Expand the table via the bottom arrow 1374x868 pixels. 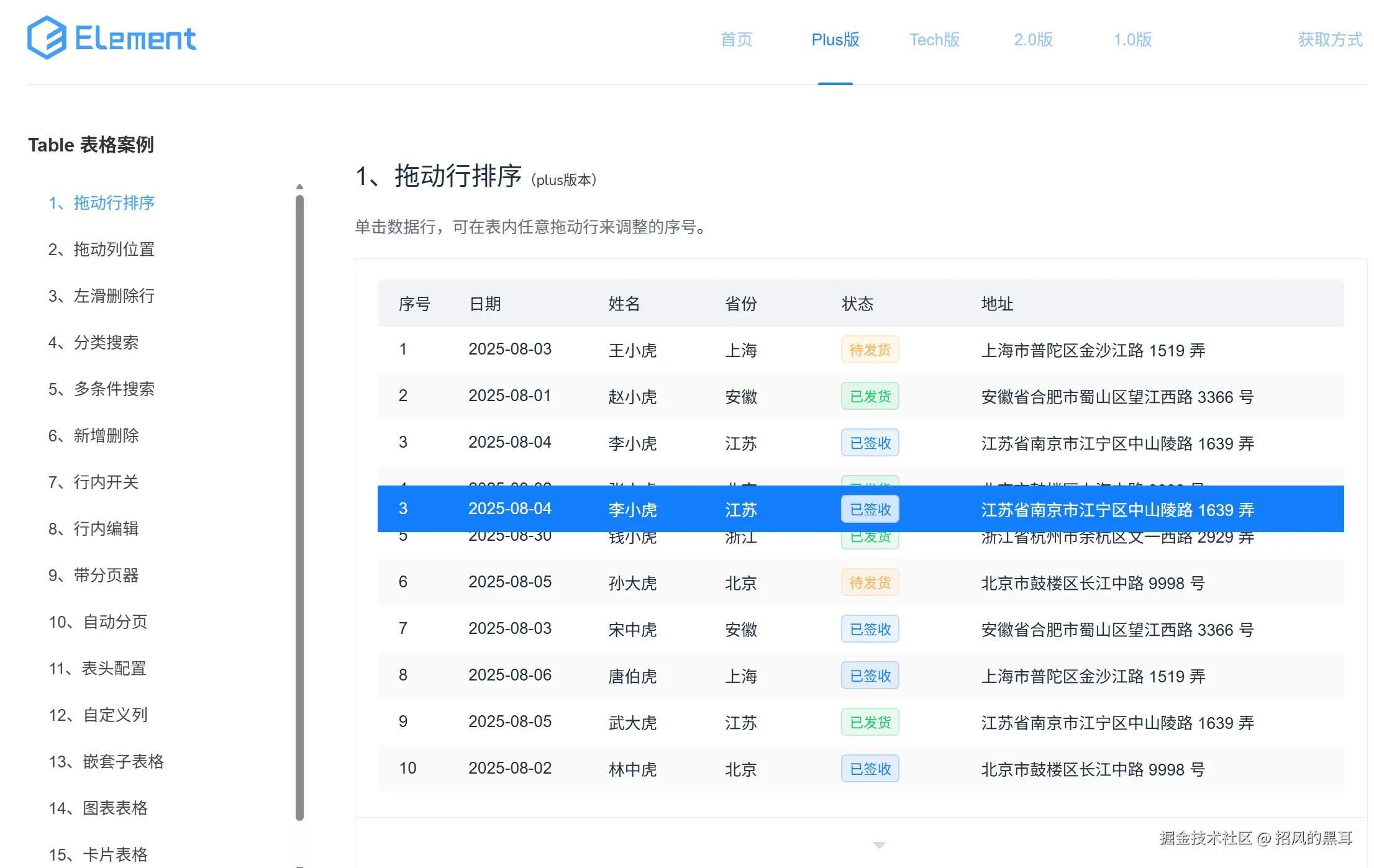[879, 844]
